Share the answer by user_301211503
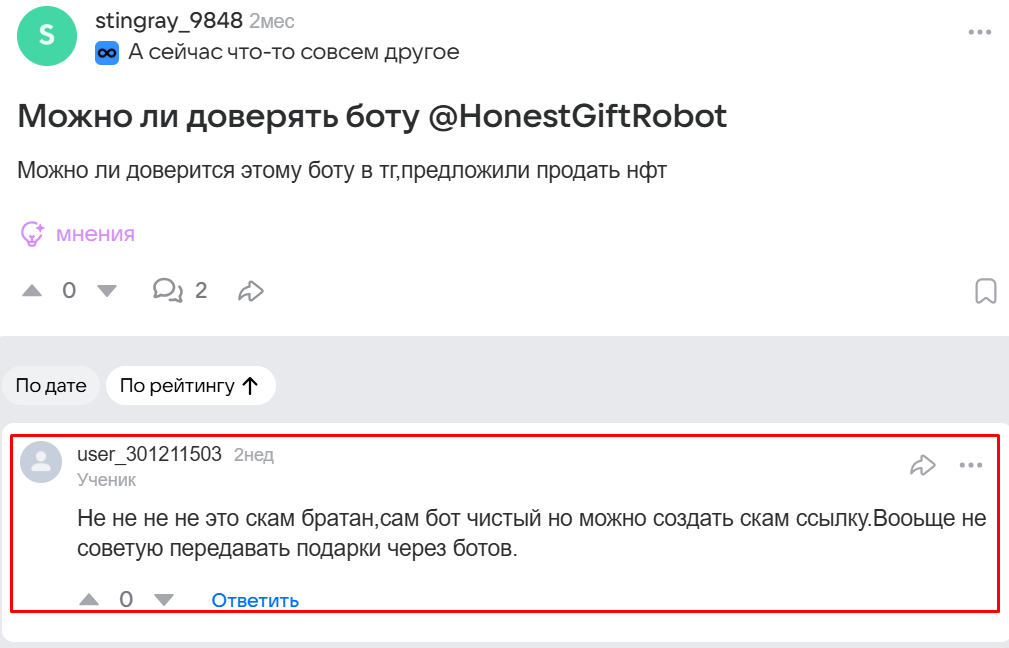Screen dimensions: 1009x648 click(922, 465)
